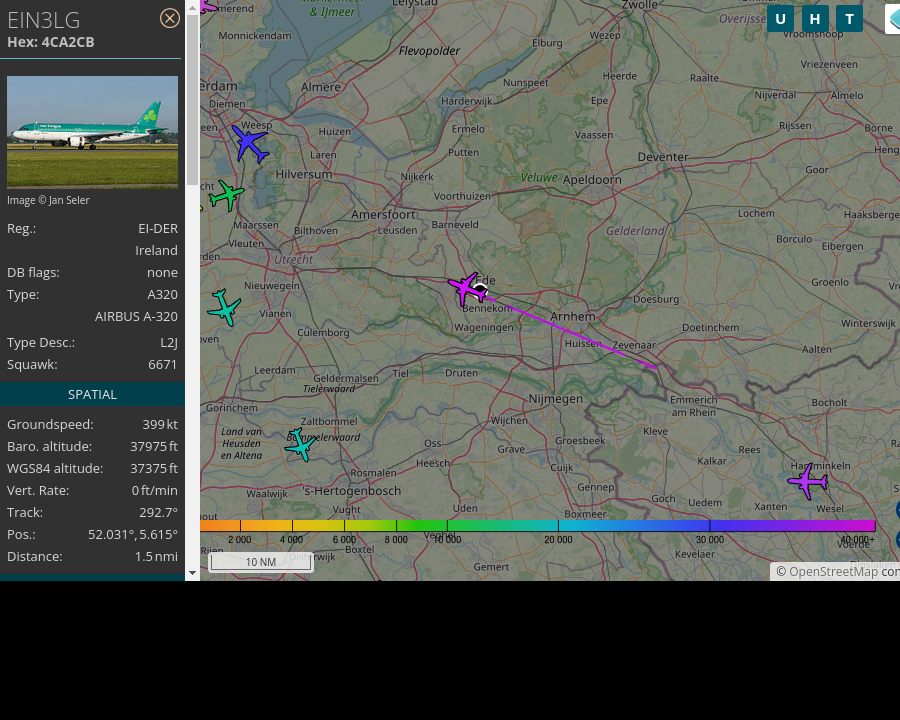
Task: Select the green aircraft near Maarssen
Action: pyautogui.click(x=227, y=195)
